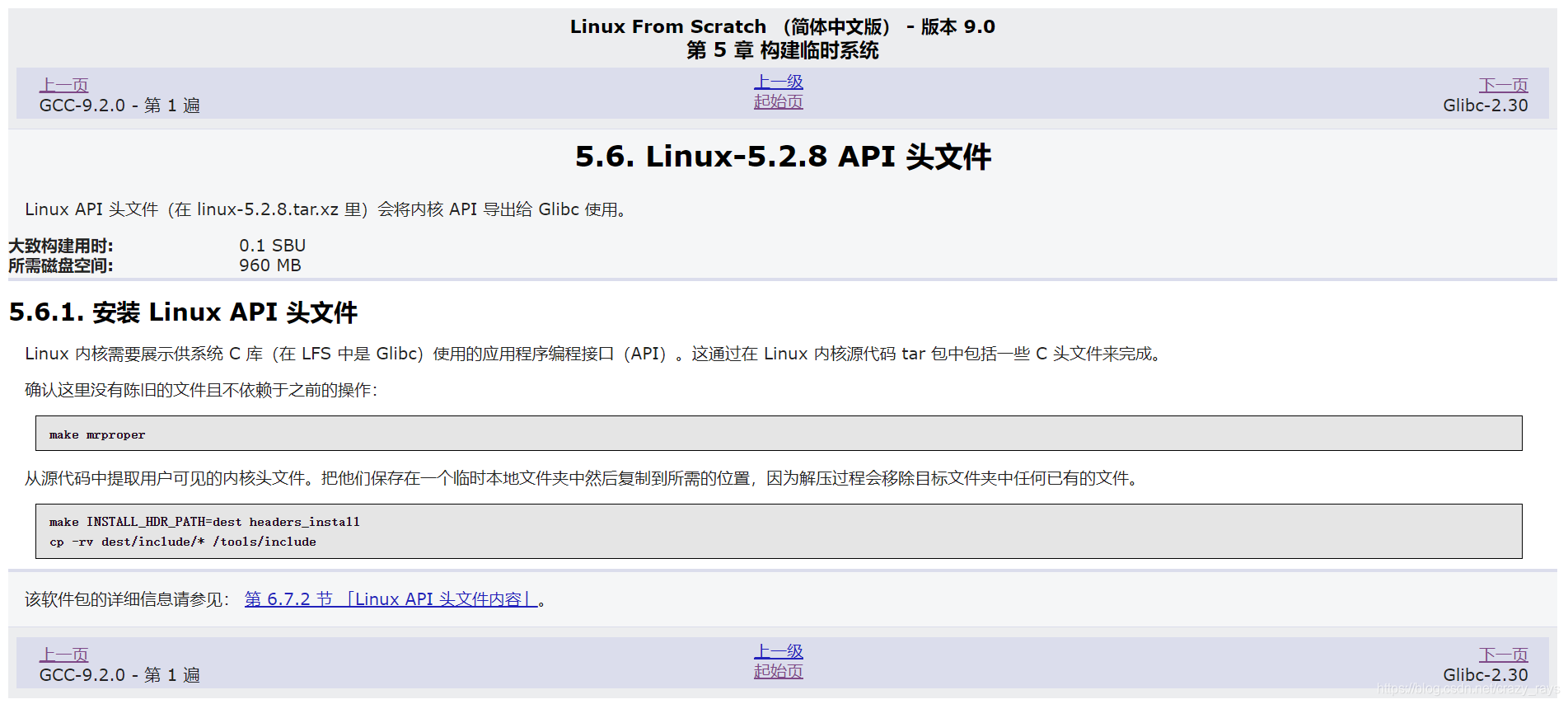Click the heading '5.6. Linux-5.2.8 API 头文件'
Viewport: 1568px width, 704px height.
pos(783,157)
